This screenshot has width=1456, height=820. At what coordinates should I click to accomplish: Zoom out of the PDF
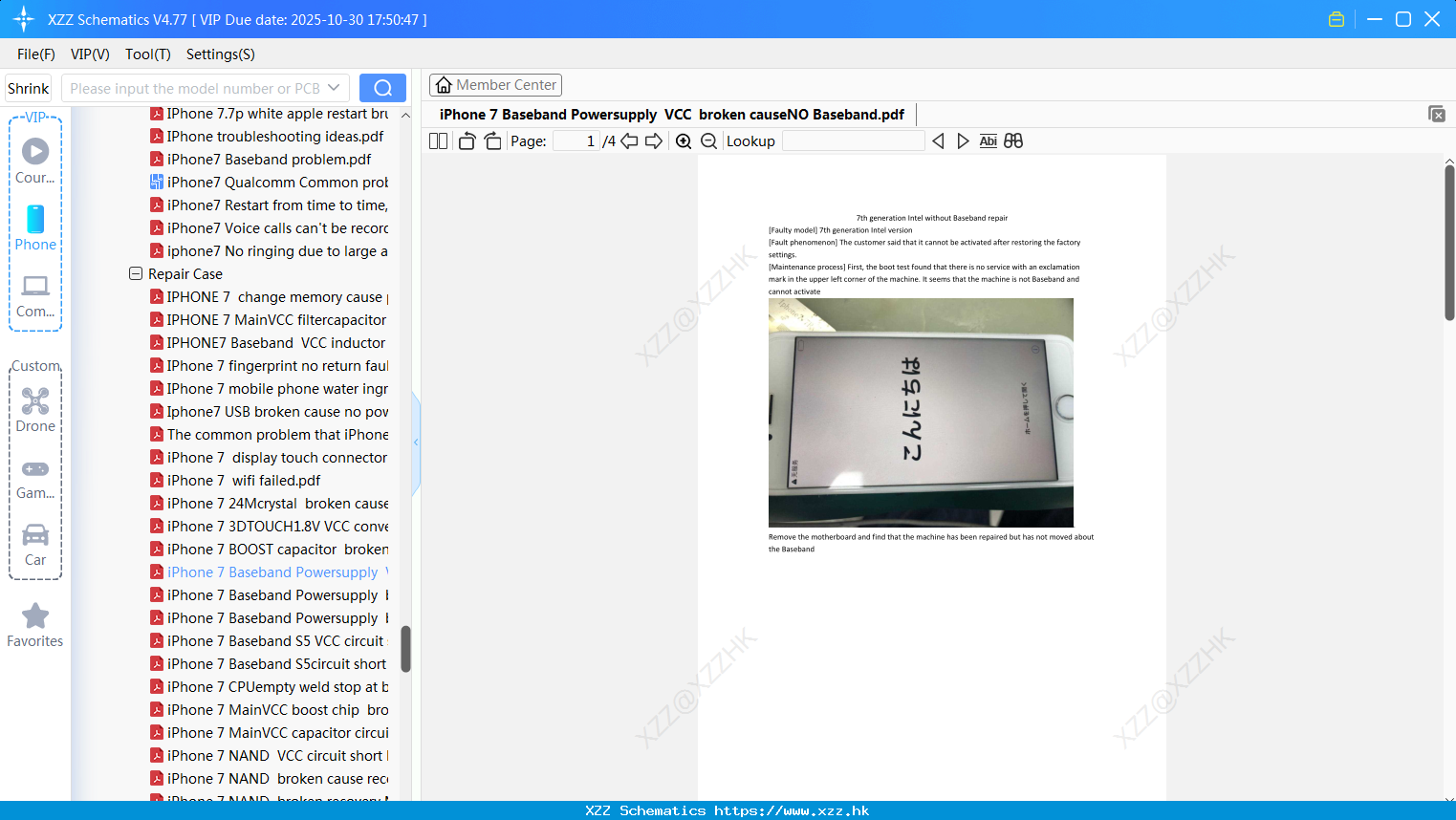[x=708, y=141]
